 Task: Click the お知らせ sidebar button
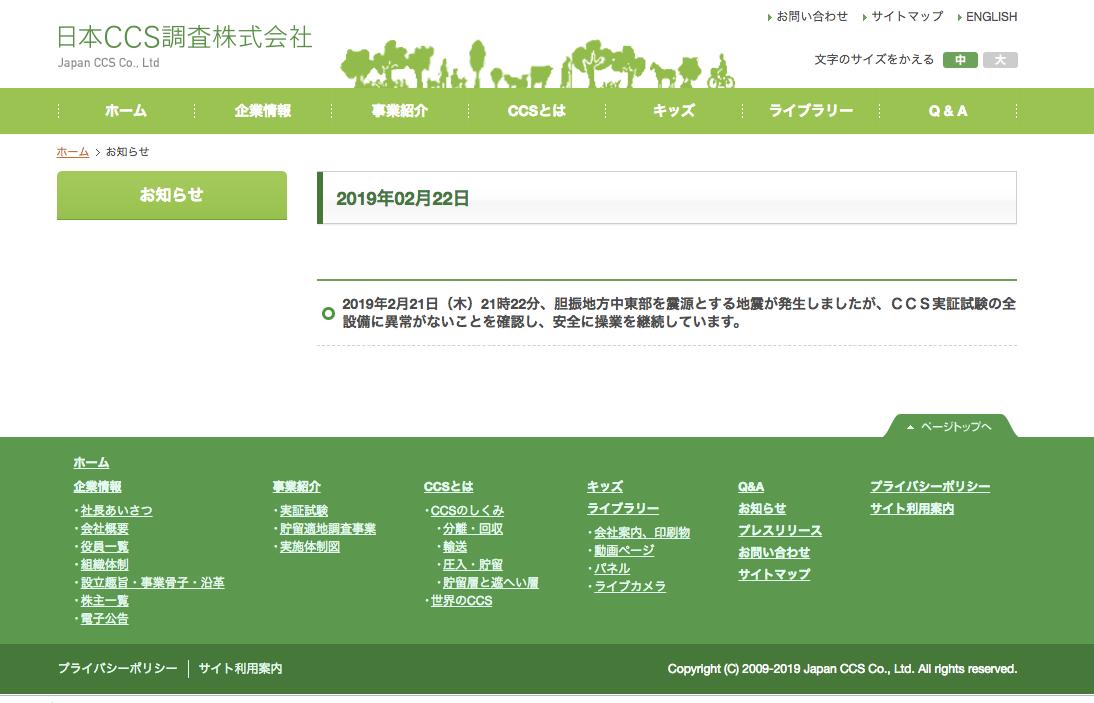pos(172,195)
